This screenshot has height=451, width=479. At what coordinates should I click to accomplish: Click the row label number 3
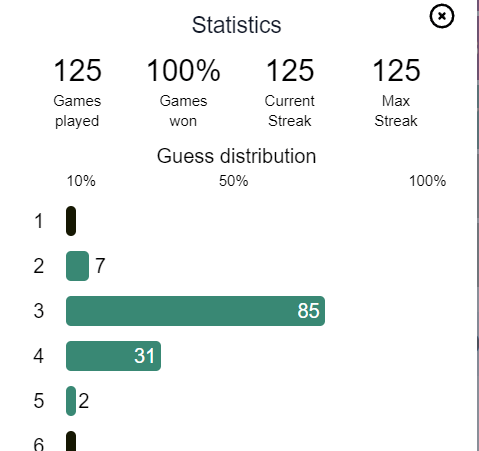click(x=39, y=311)
